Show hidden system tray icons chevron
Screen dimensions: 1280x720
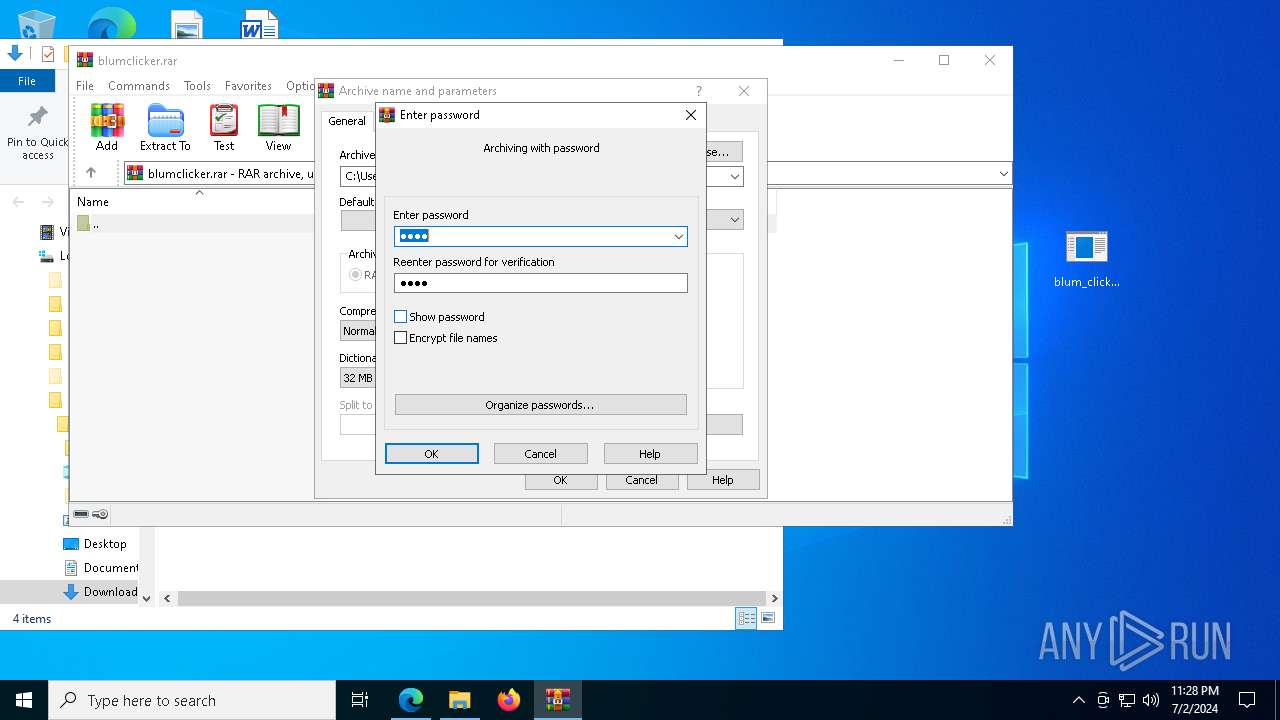click(1078, 700)
